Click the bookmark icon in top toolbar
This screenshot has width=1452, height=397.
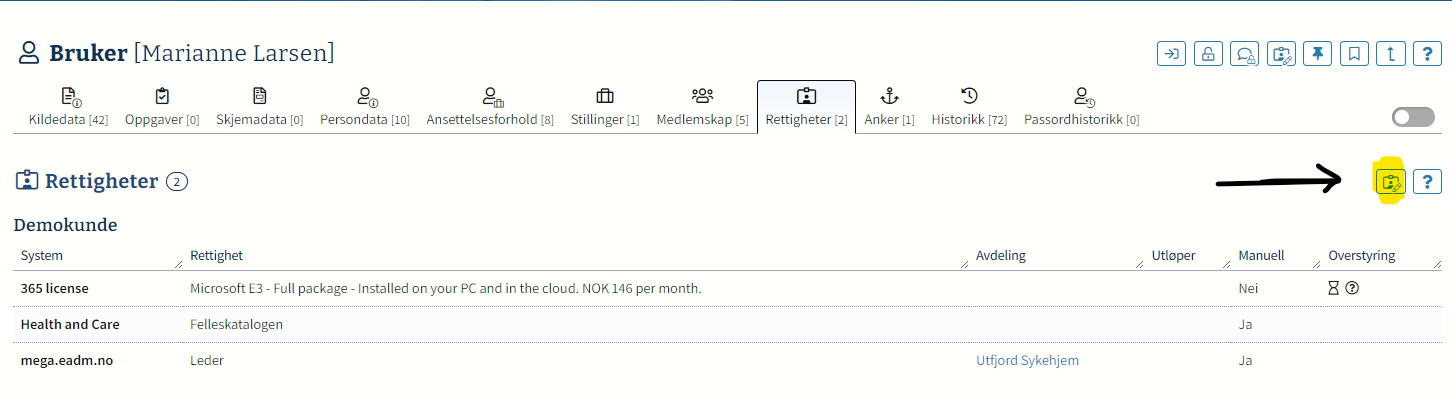(x=1354, y=54)
